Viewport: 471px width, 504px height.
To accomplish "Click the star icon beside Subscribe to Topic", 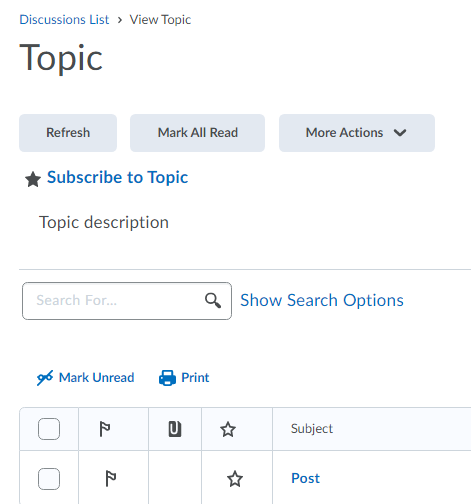I will coord(33,179).
